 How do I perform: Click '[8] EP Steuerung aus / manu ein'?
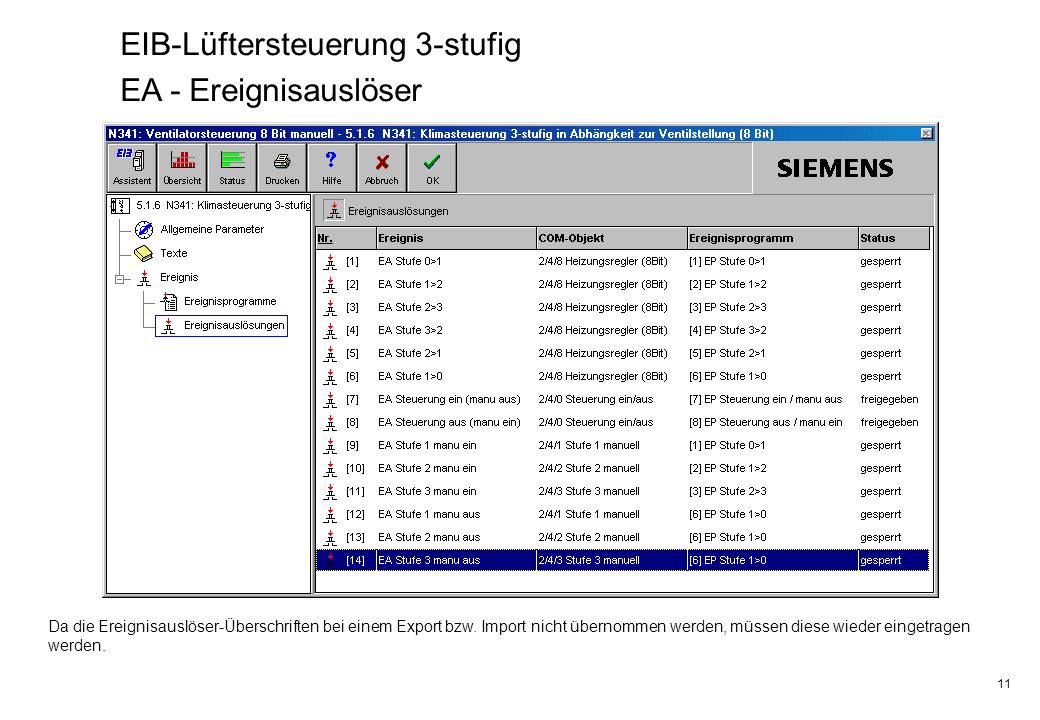click(x=765, y=422)
